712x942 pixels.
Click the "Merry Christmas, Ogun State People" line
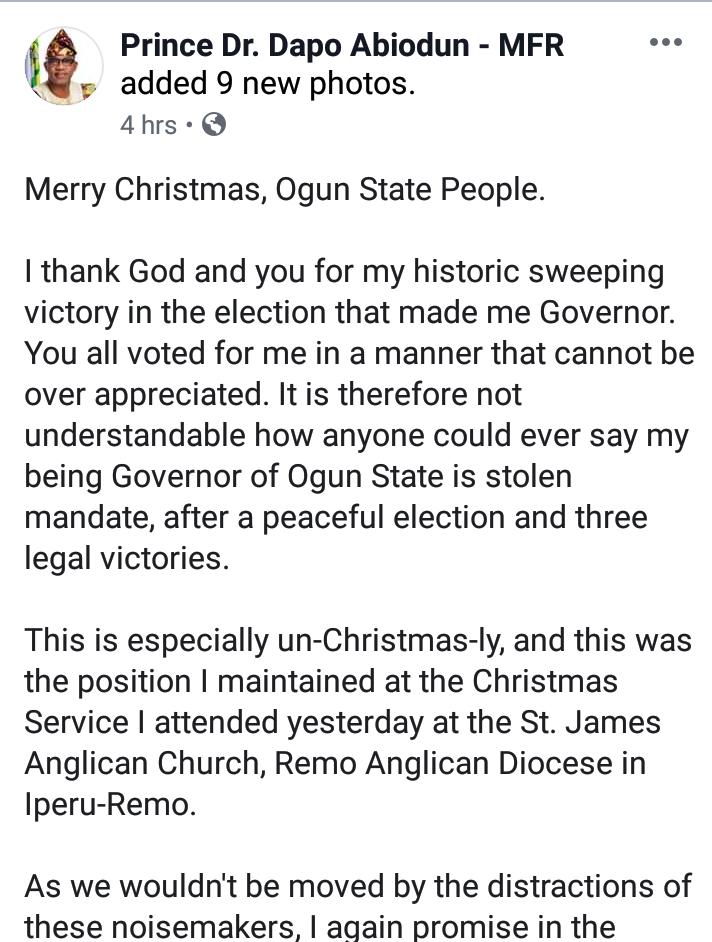285,190
